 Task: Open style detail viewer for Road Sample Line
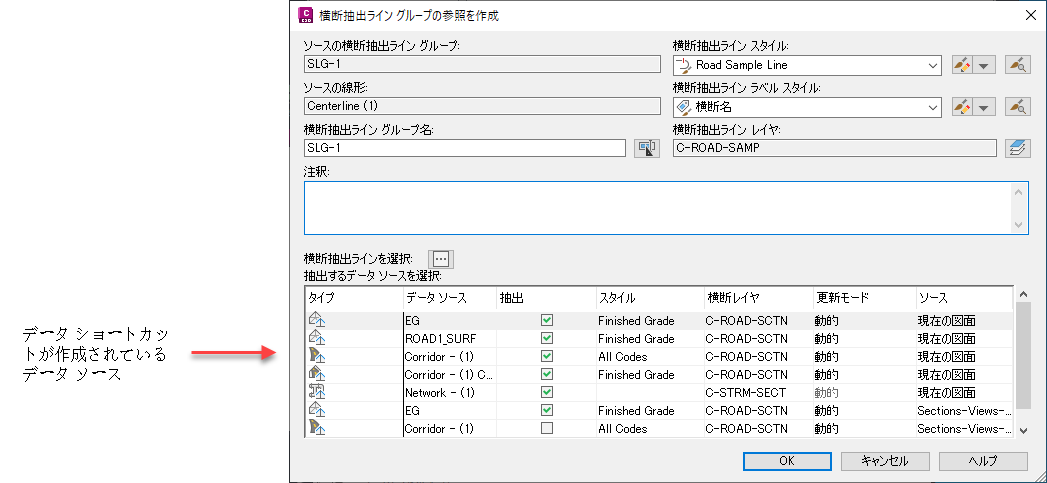(x=1018, y=66)
